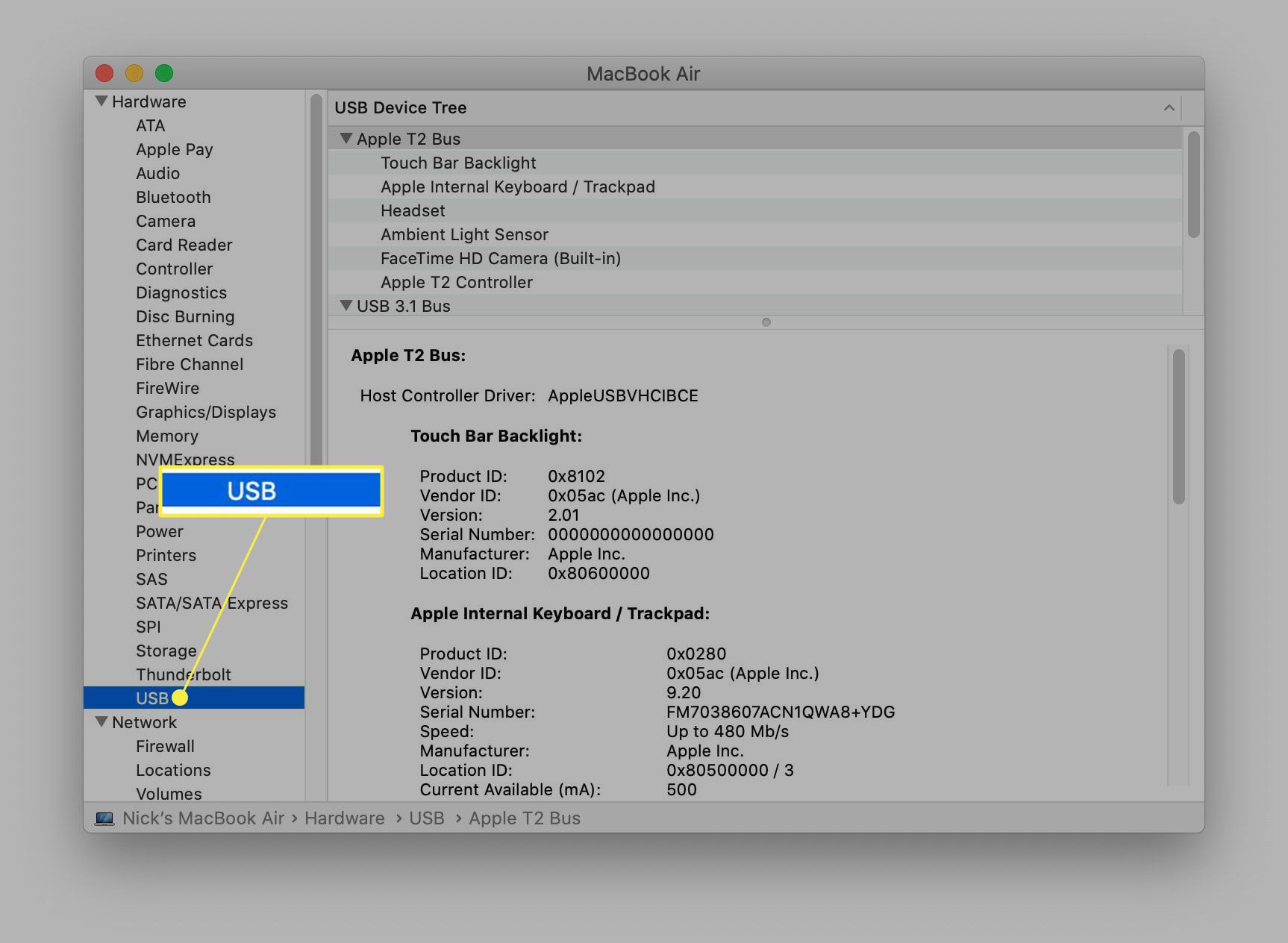Click the version value 9.20
The height and width of the screenshot is (943, 1288).
pos(684,692)
